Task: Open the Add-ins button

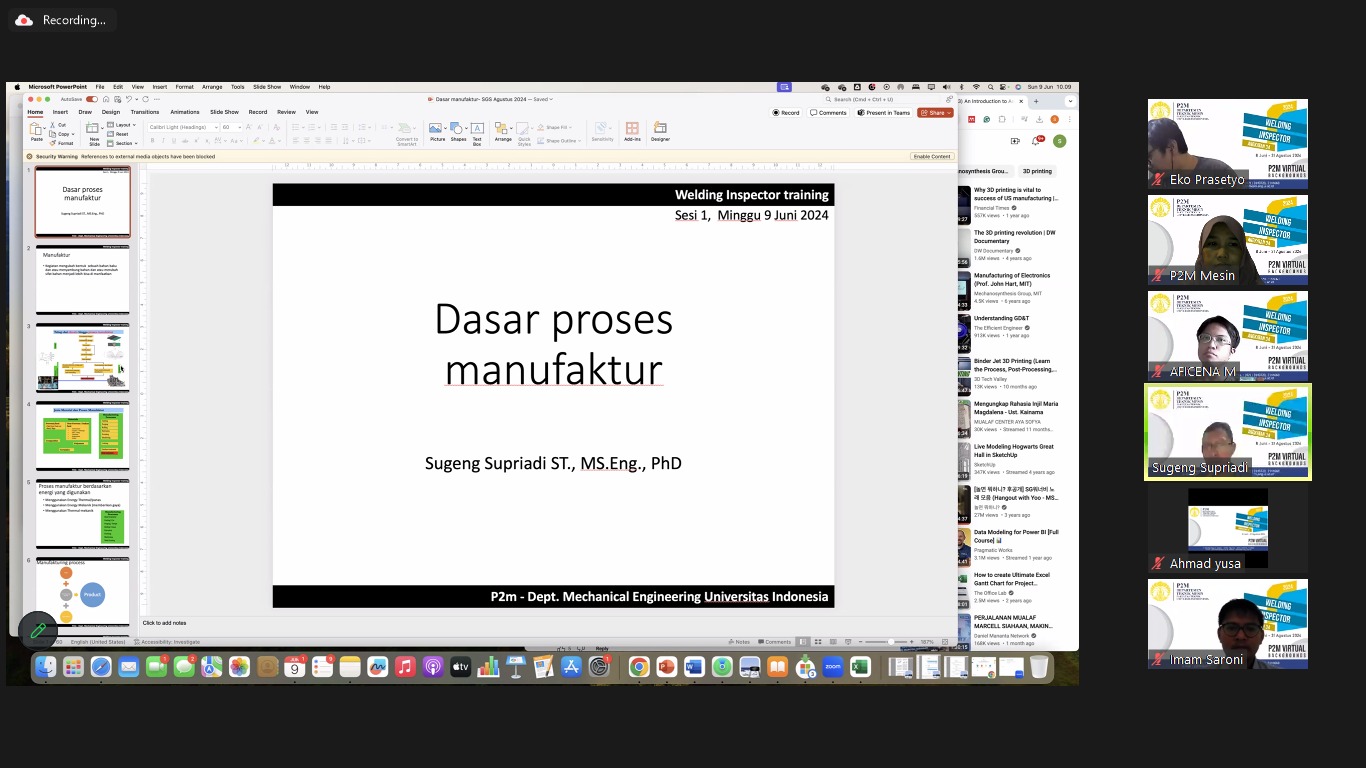Action: [632, 130]
